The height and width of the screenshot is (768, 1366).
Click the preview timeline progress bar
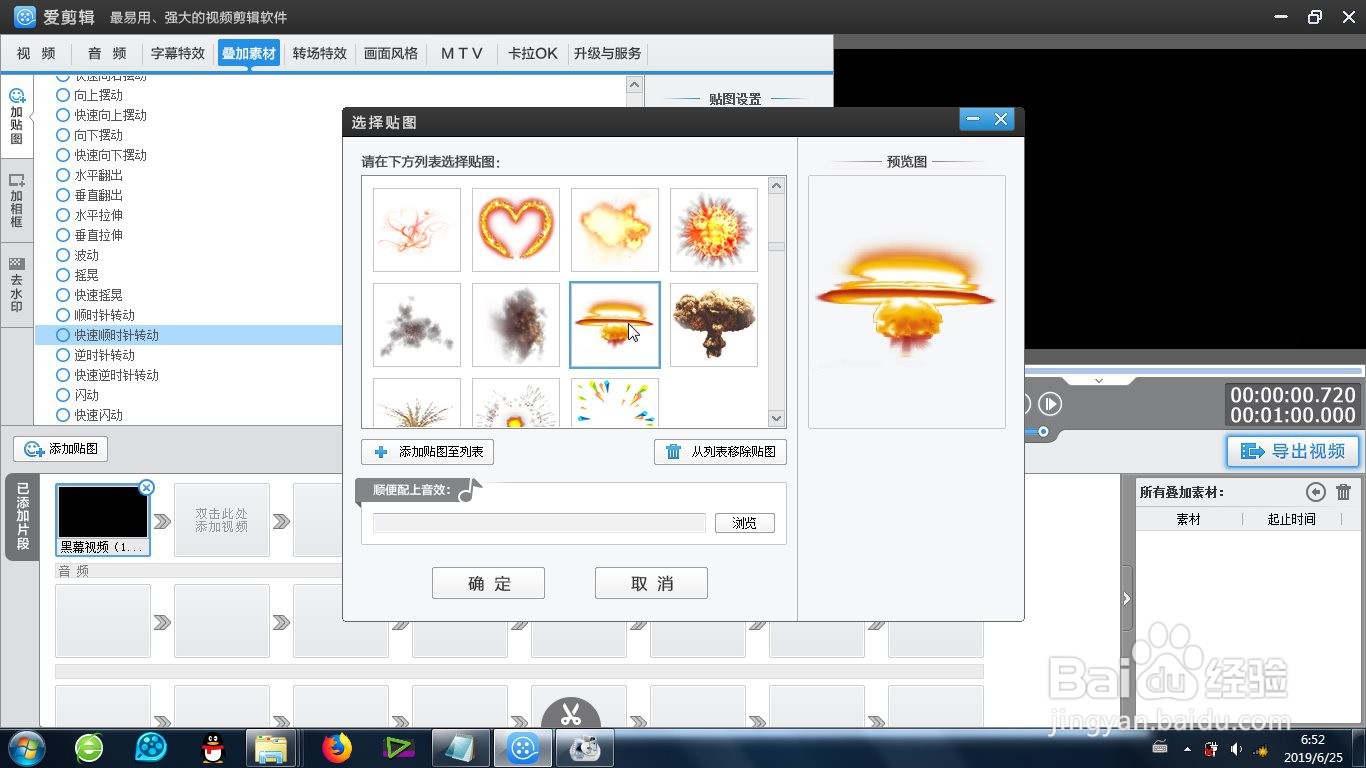pyautogui.click(x=1192, y=370)
